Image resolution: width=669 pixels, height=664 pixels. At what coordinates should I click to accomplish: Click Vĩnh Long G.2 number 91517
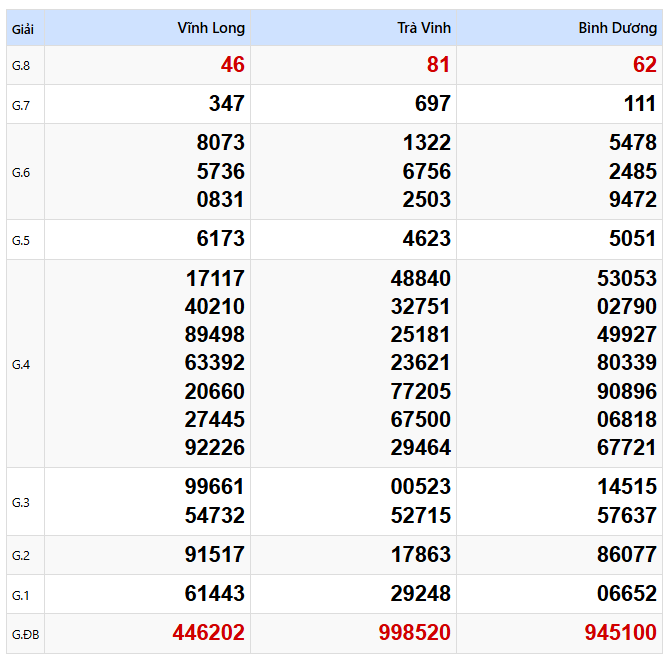tap(215, 555)
